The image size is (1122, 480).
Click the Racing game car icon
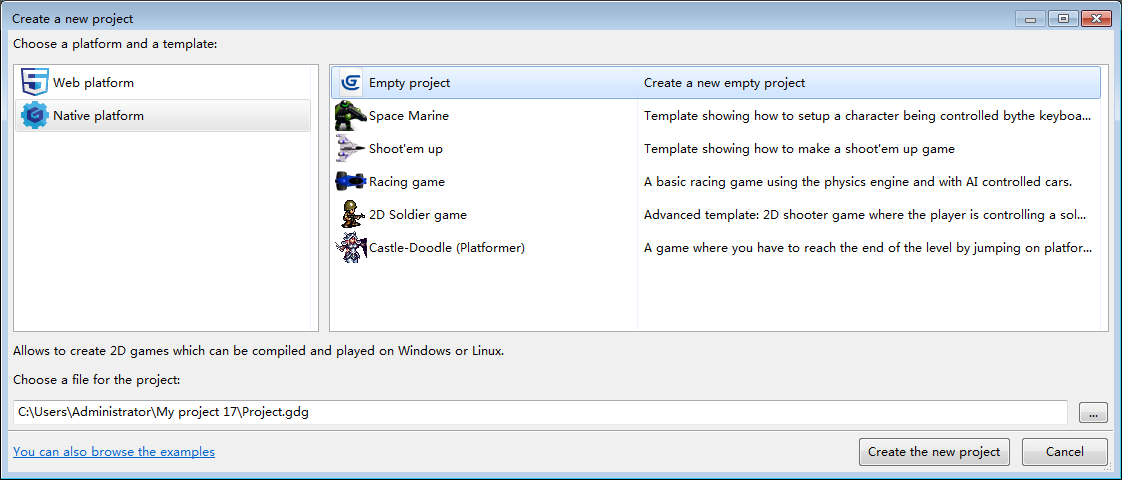351,182
